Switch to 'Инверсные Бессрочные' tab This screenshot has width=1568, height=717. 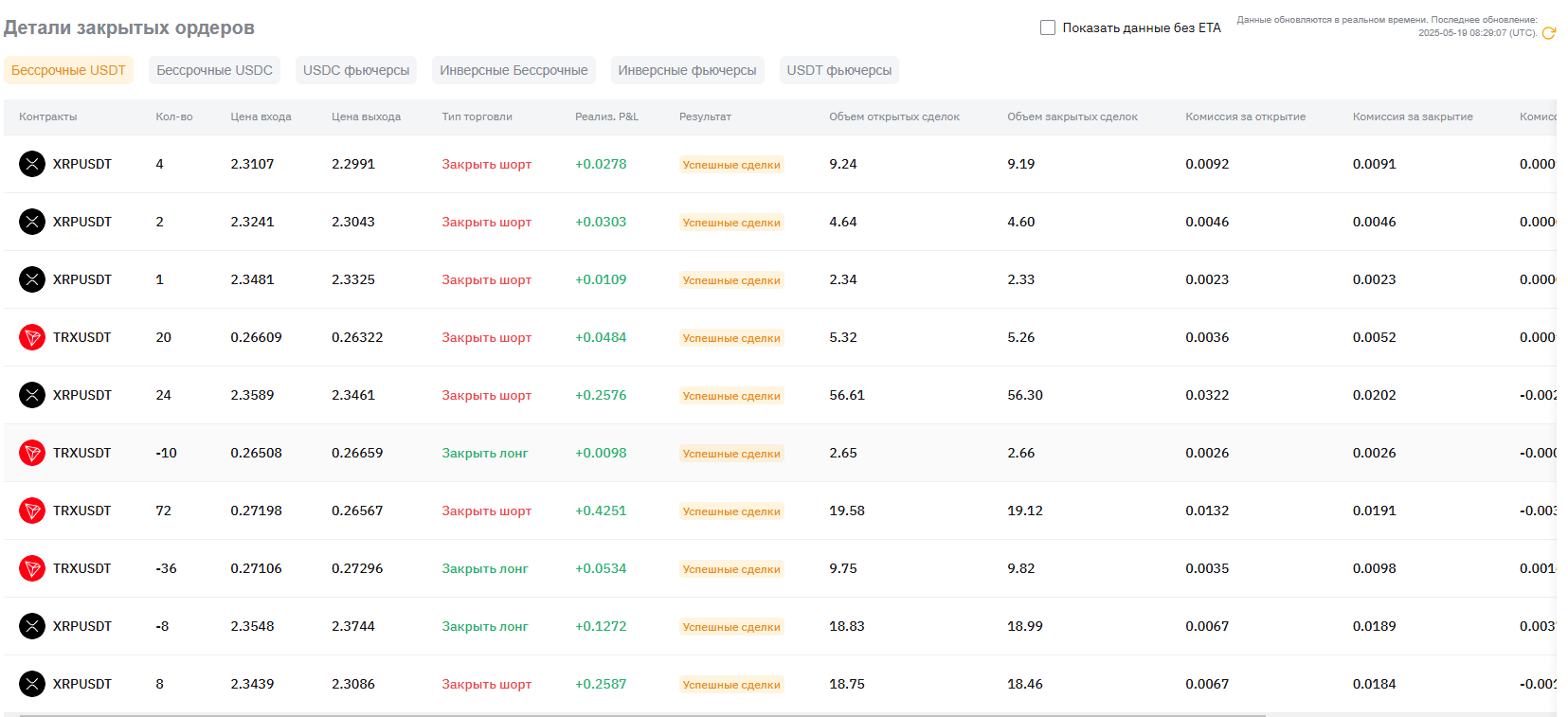pos(514,70)
